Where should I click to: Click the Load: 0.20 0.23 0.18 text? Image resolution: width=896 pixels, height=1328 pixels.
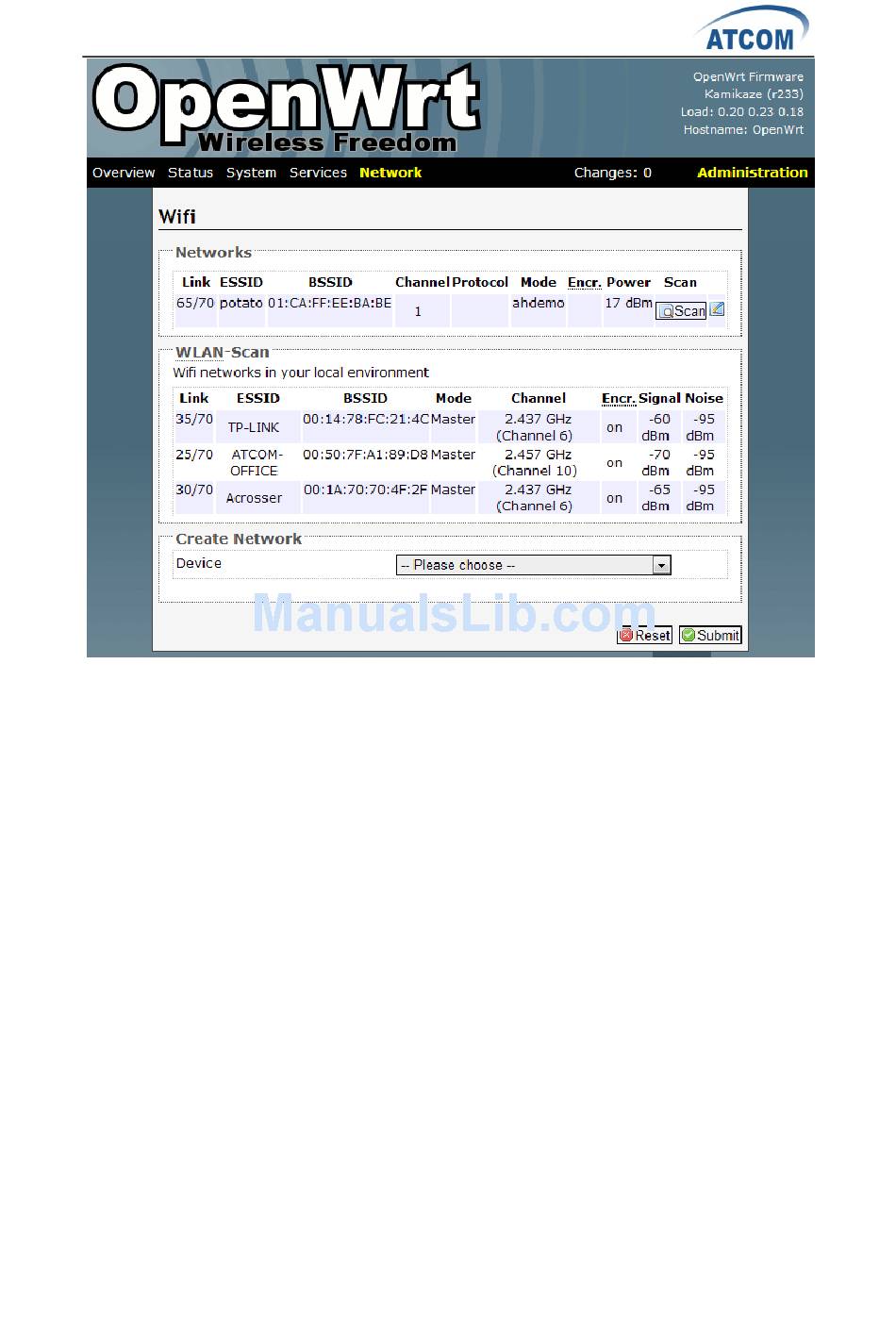(742, 112)
